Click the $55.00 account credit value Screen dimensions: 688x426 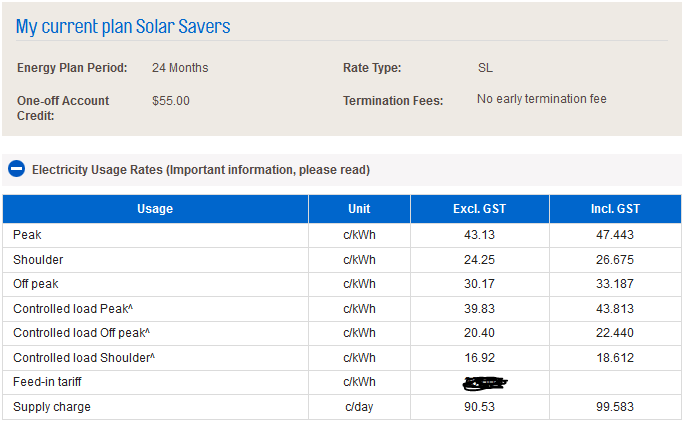(171, 101)
